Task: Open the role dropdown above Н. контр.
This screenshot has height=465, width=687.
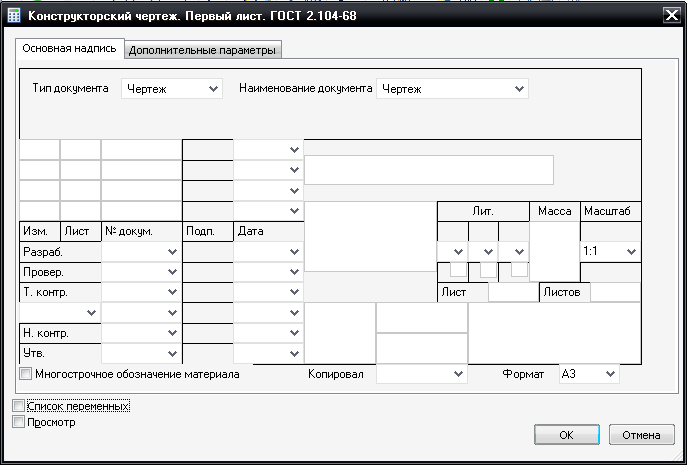Action: point(60,312)
